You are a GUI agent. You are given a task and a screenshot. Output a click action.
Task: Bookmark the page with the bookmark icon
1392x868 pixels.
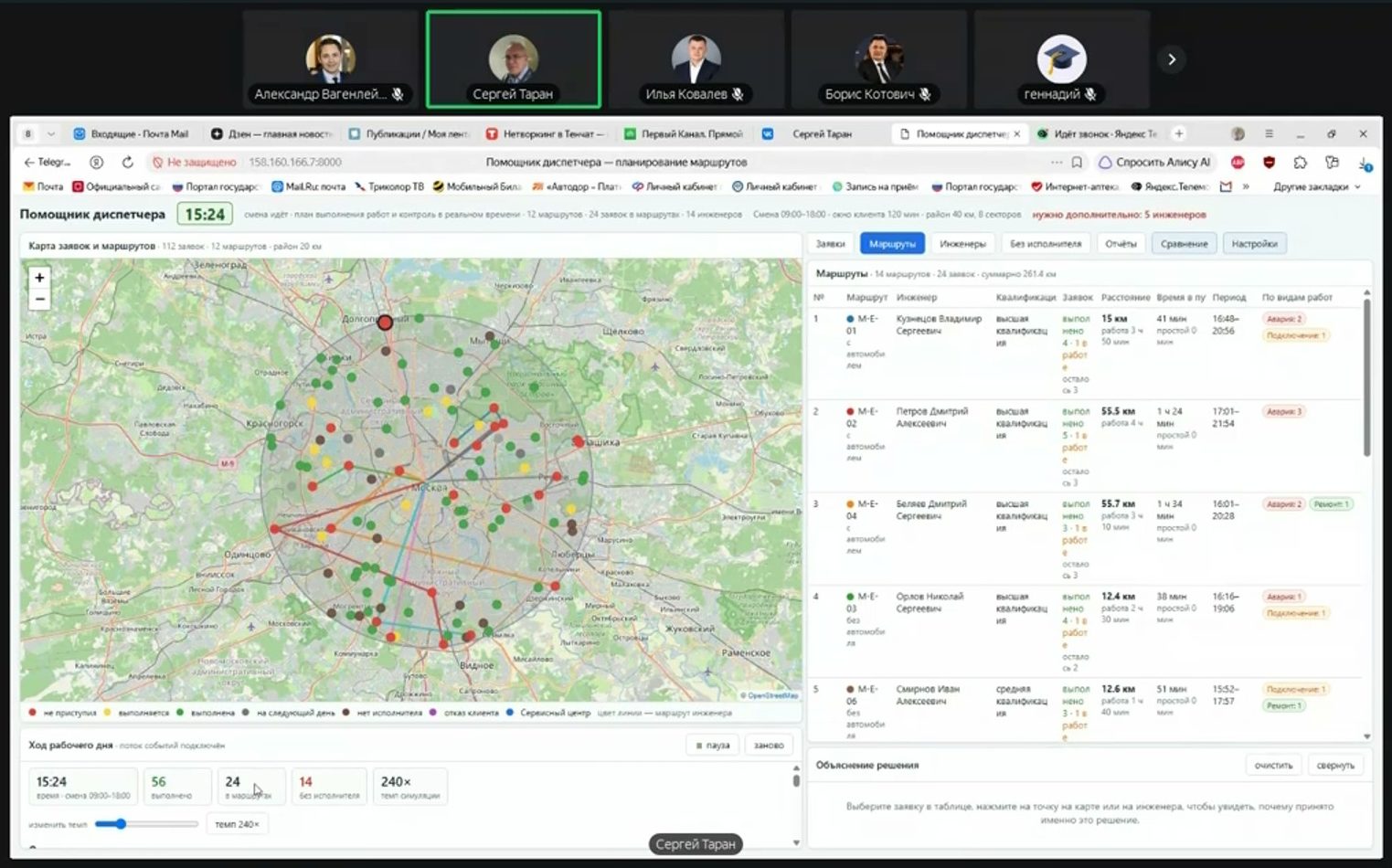point(1077,163)
